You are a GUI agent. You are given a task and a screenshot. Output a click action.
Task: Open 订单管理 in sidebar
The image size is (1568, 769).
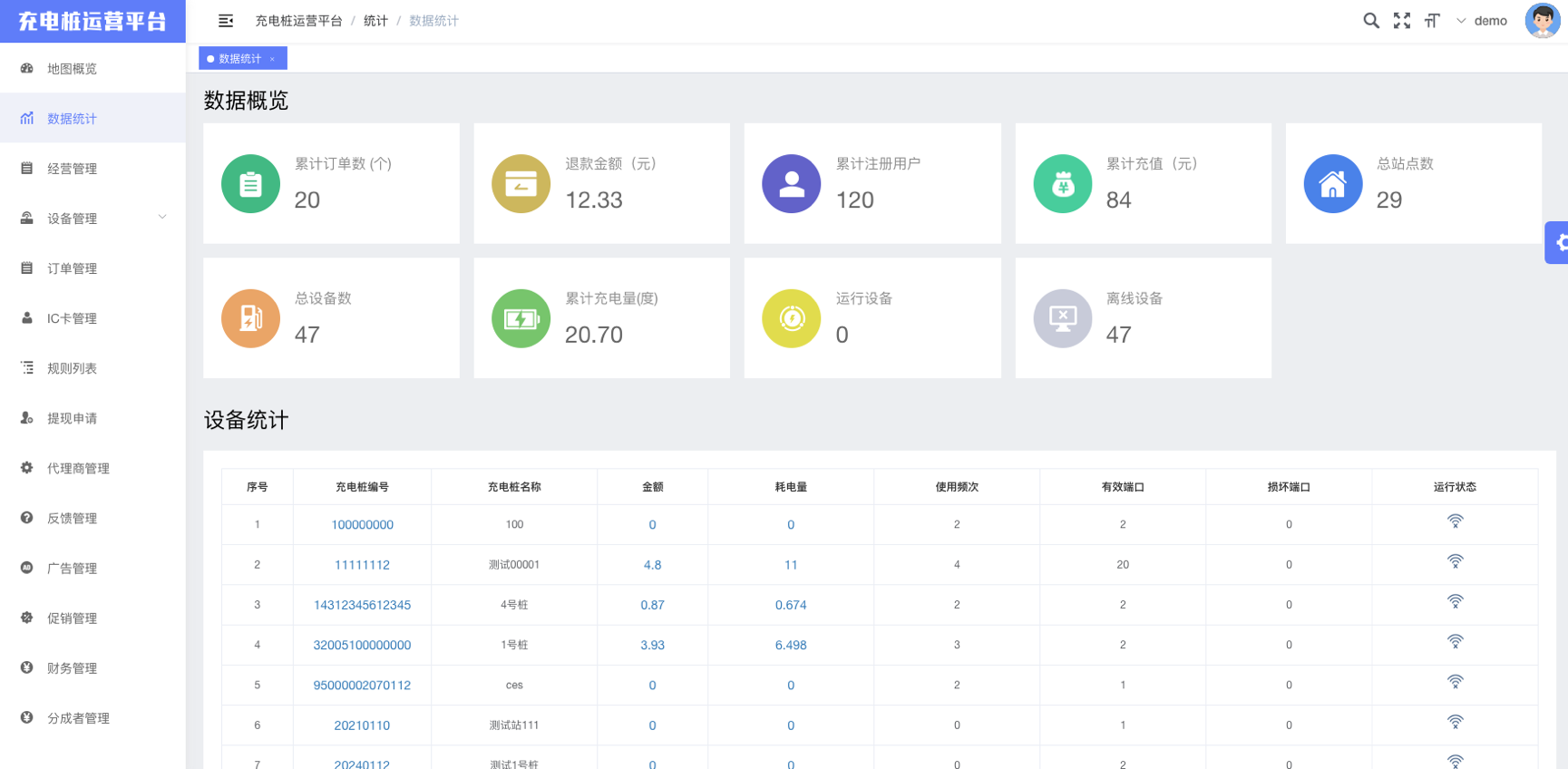(93, 268)
